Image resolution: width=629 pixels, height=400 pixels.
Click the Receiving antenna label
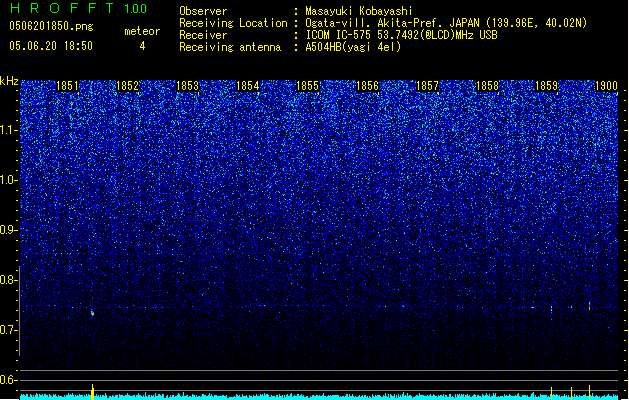tap(230, 47)
